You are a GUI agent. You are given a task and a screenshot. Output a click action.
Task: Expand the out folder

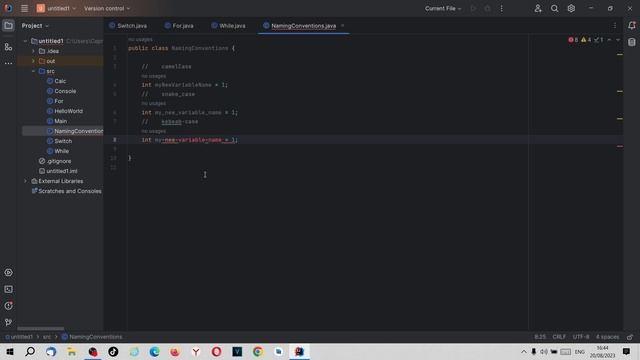tap(33, 61)
